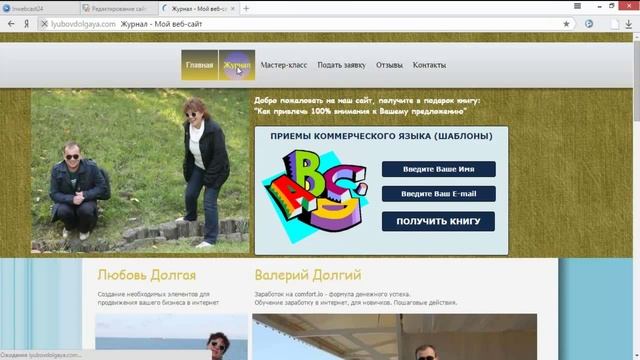Image resolution: width=640 pixels, height=360 pixels.
Task: Click the Введите Ваш E-mail field
Action: [x=439, y=194]
